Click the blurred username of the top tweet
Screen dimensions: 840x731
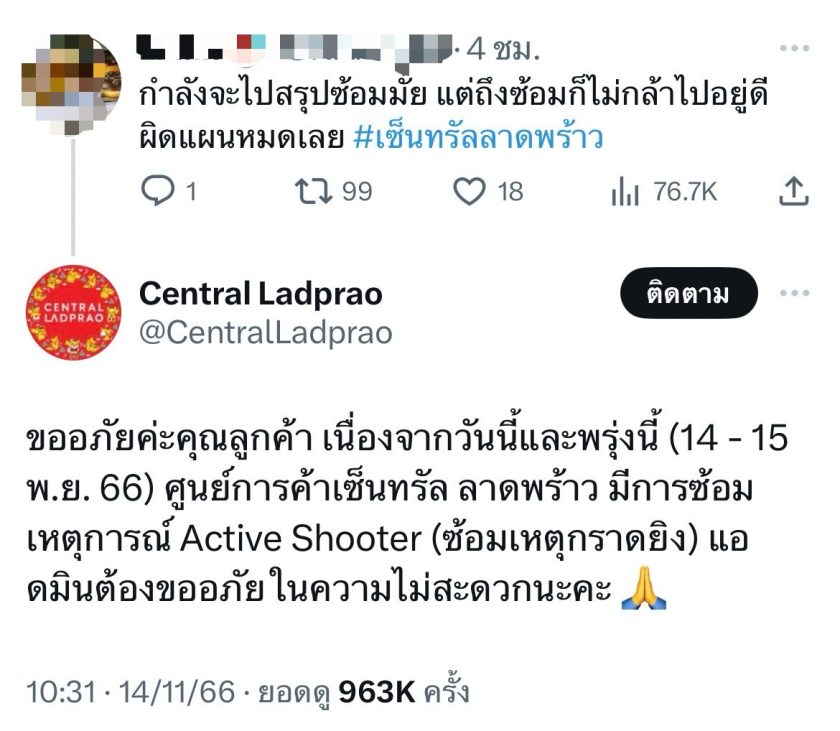point(295,49)
